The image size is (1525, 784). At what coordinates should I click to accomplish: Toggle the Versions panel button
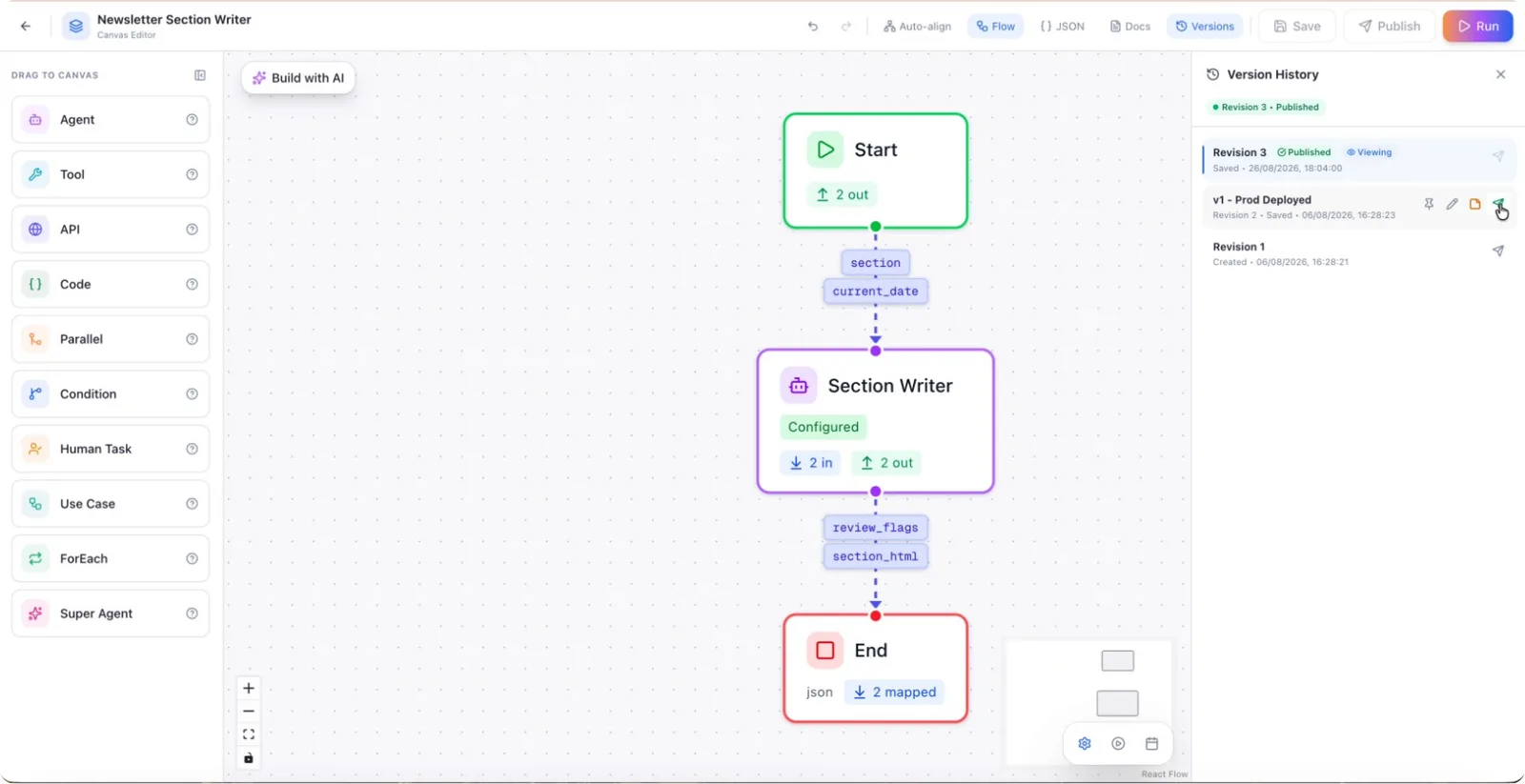point(1205,27)
